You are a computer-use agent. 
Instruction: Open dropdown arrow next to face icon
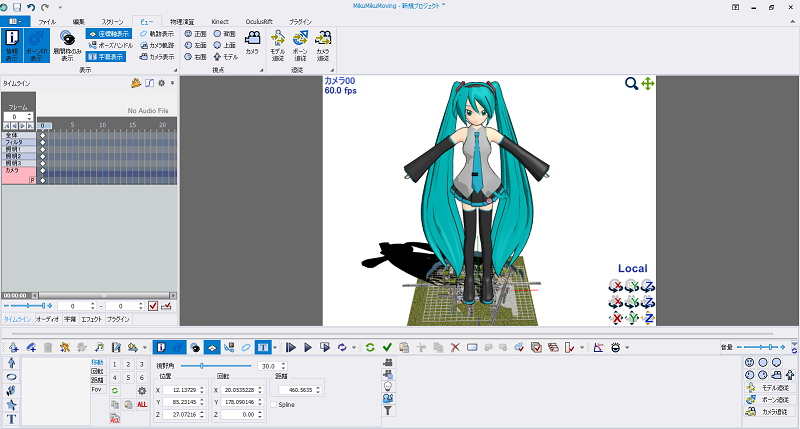pyautogui.click(x=627, y=348)
